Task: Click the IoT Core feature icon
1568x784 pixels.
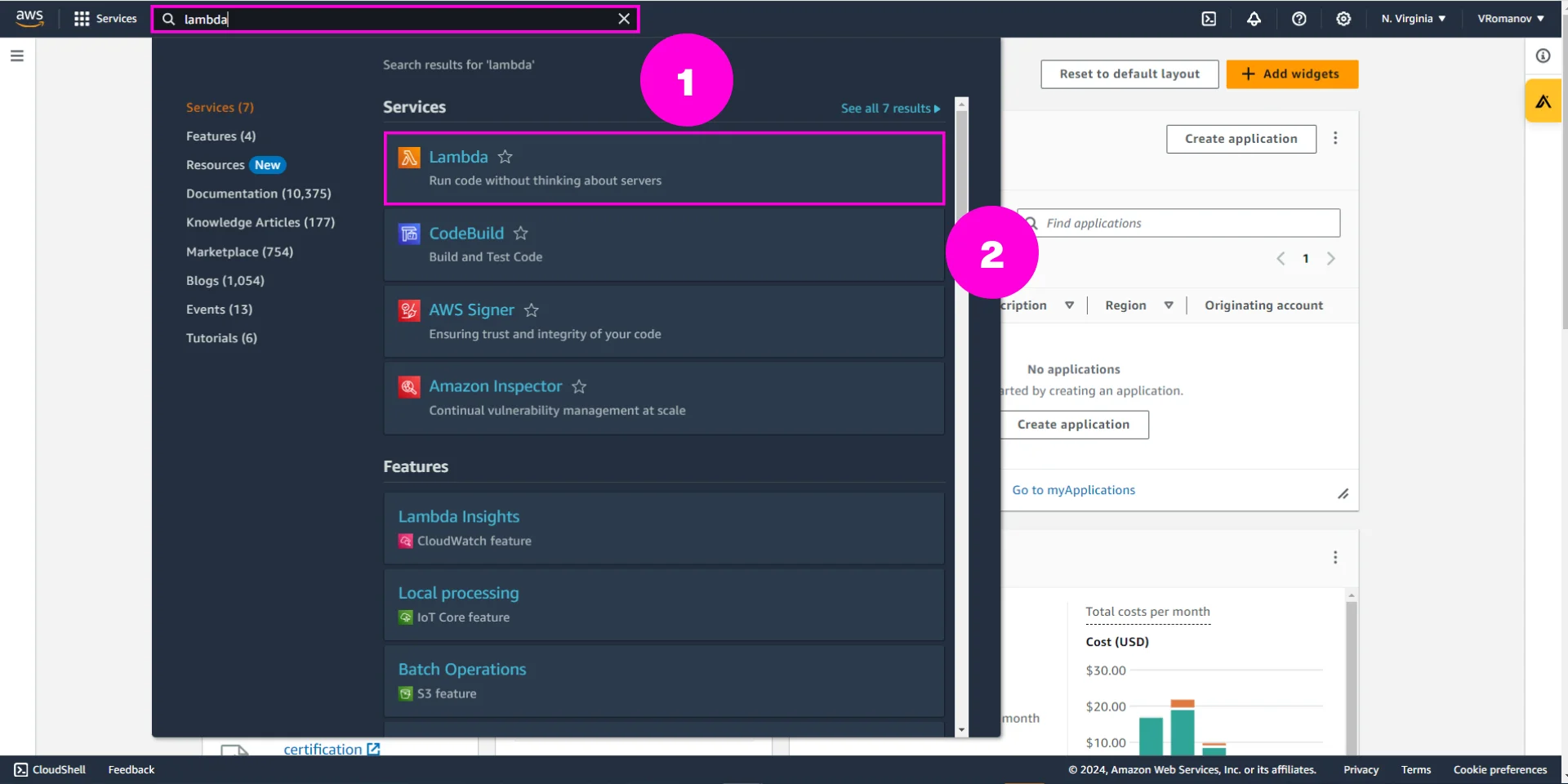Action: coord(405,617)
